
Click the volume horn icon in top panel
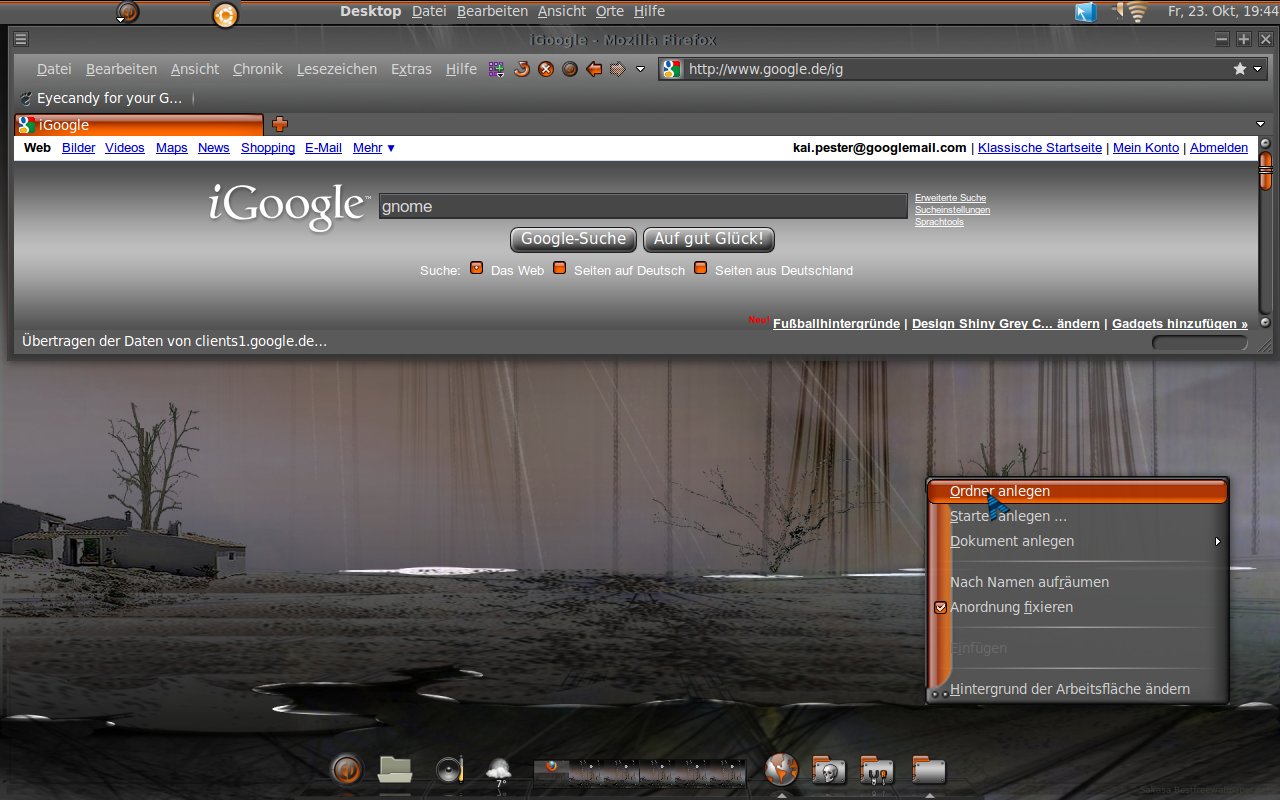1118,12
